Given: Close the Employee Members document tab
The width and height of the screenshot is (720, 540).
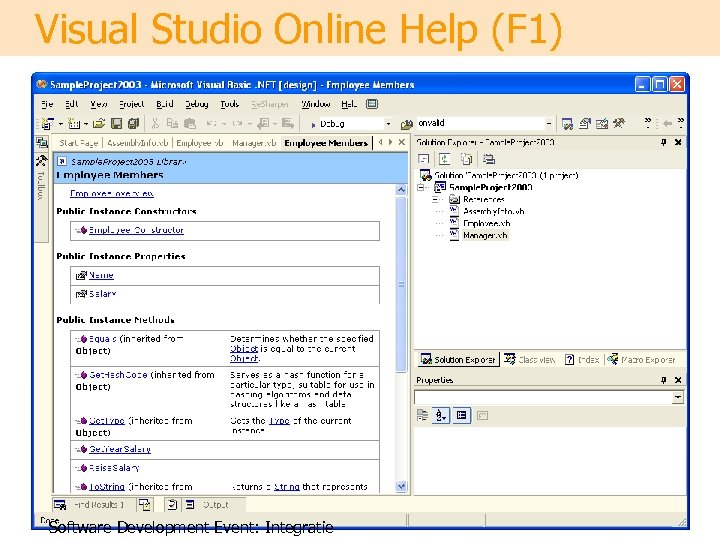Looking at the screenshot, I should tap(402, 142).
